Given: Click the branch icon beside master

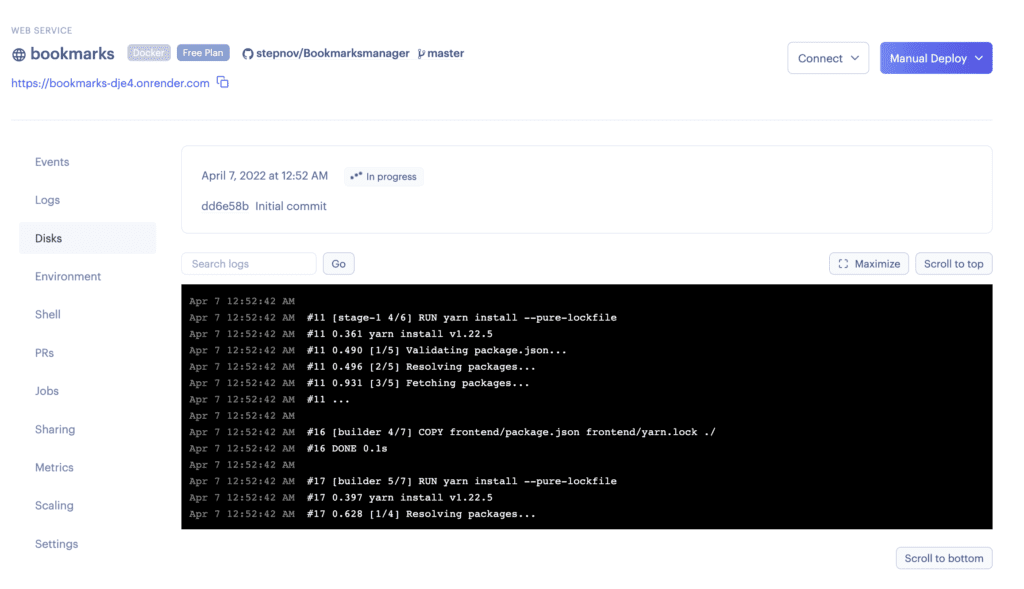Looking at the screenshot, I should [421, 54].
